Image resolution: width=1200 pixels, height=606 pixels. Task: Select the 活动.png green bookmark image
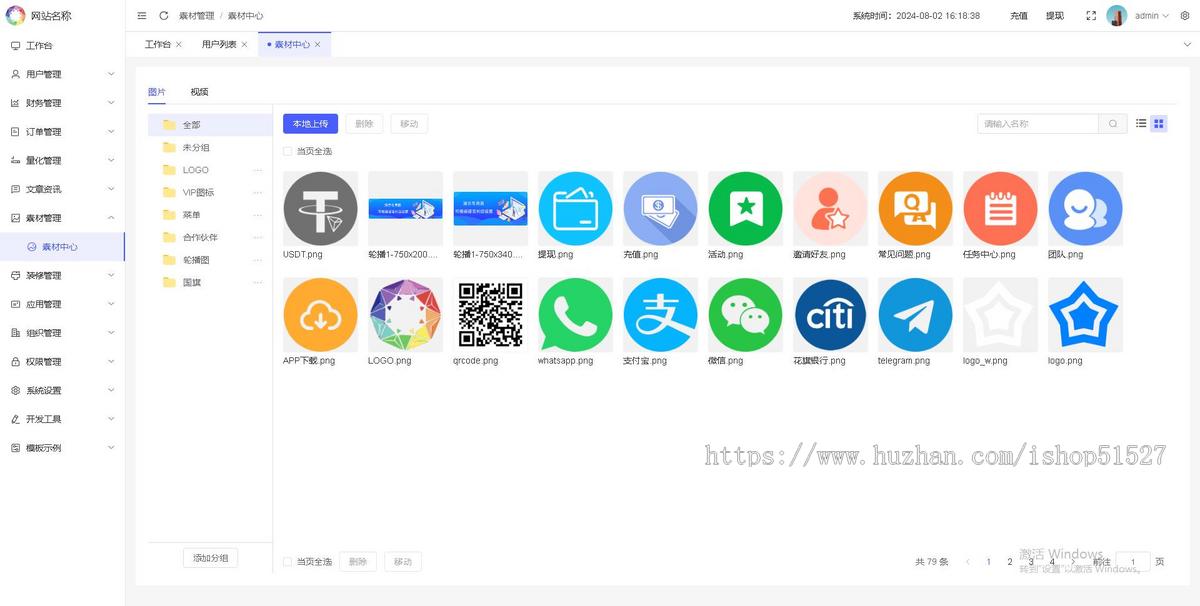pos(745,209)
